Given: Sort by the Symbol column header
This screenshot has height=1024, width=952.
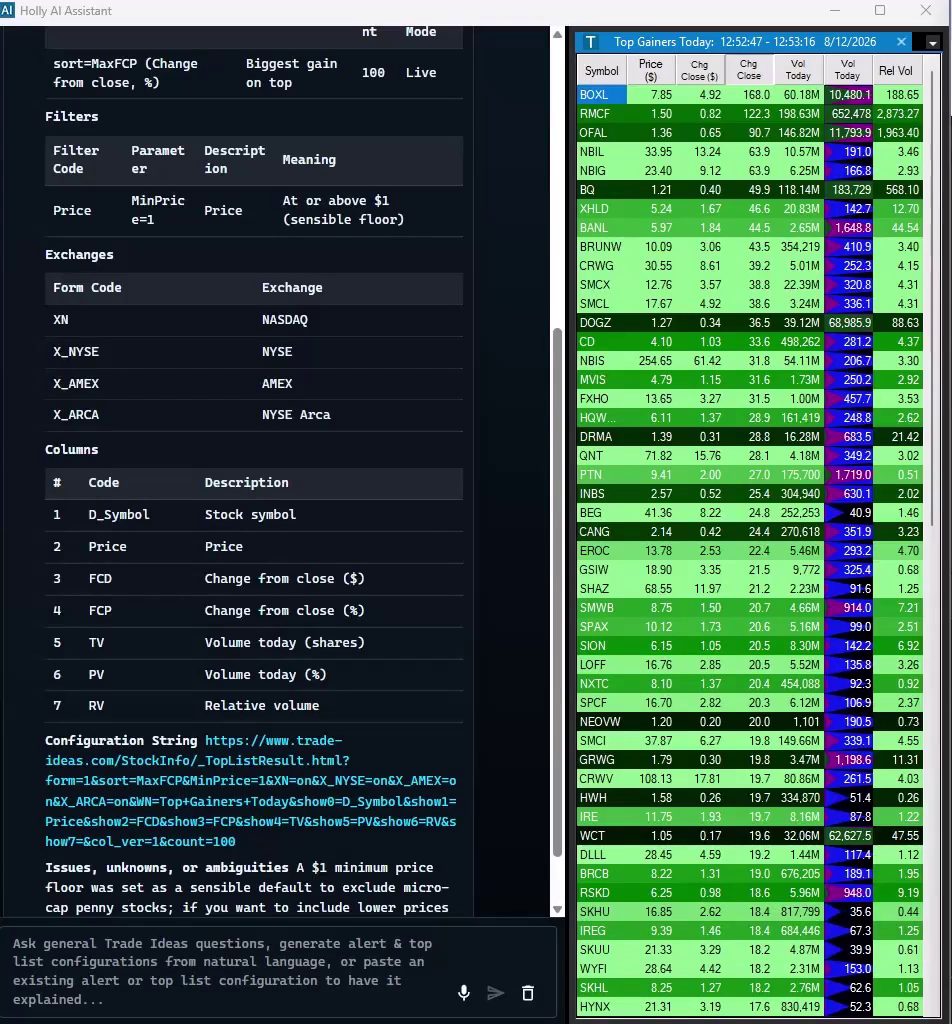Looking at the screenshot, I should [x=601, y=70].
